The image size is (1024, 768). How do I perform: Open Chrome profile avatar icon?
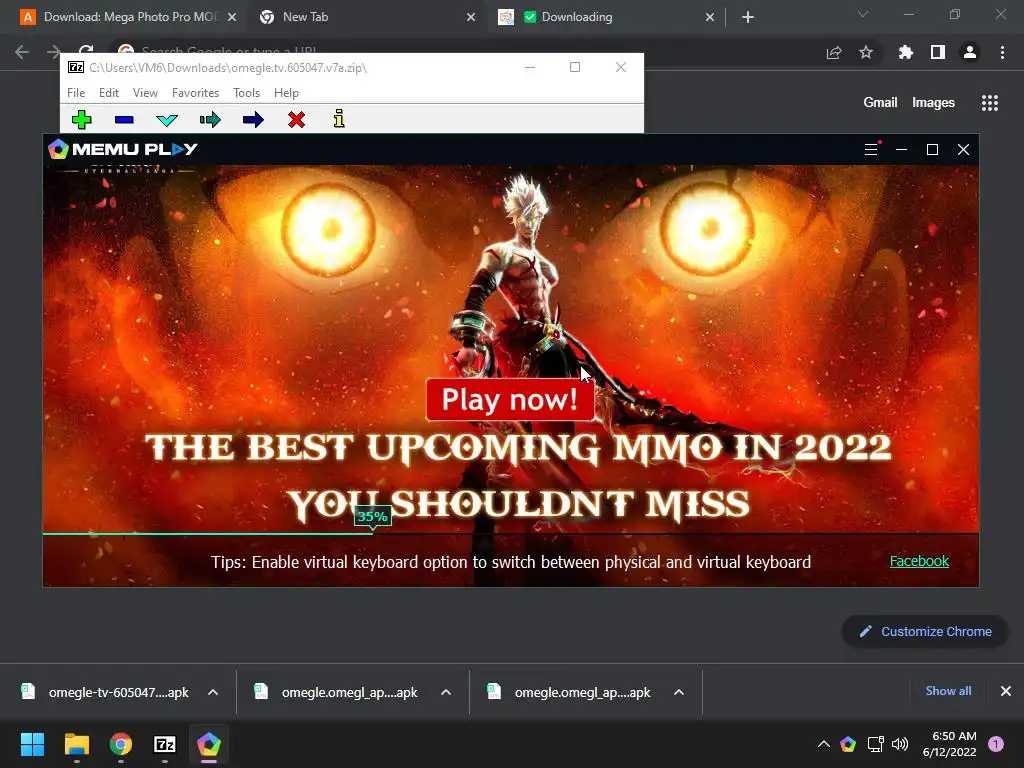[970, 52]
